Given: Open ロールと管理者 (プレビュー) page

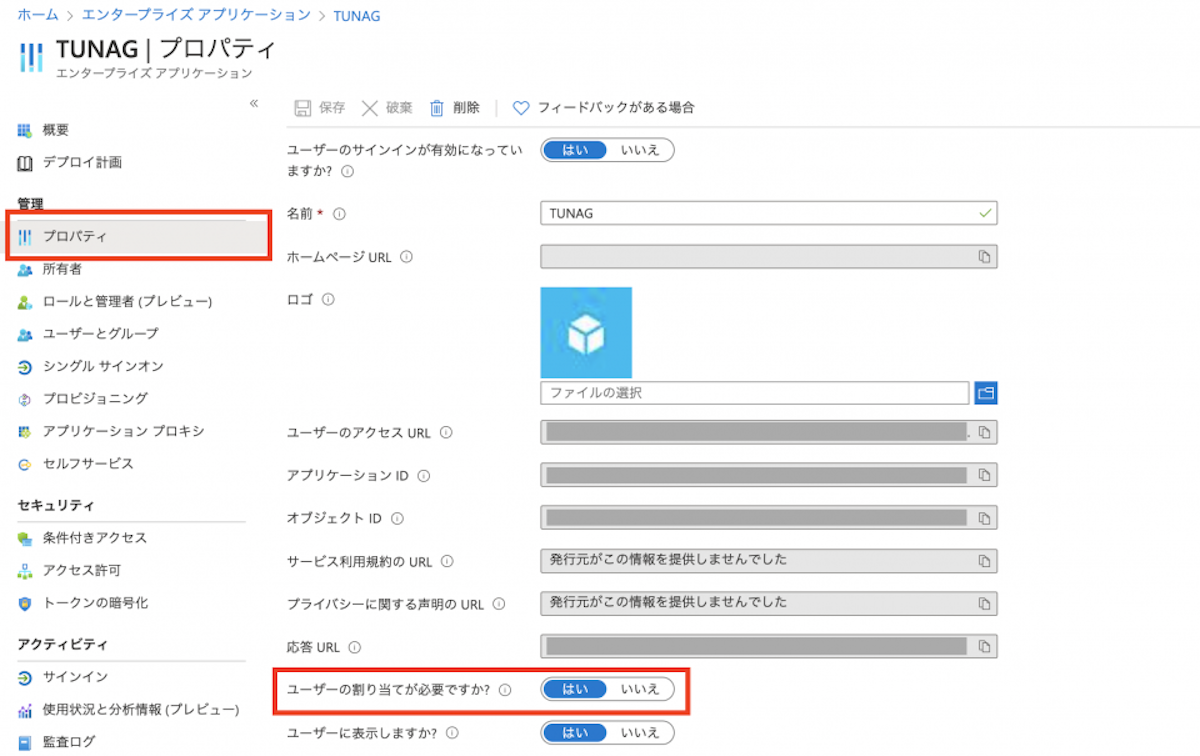Looking at the screenshot, I should click(127, 301).
